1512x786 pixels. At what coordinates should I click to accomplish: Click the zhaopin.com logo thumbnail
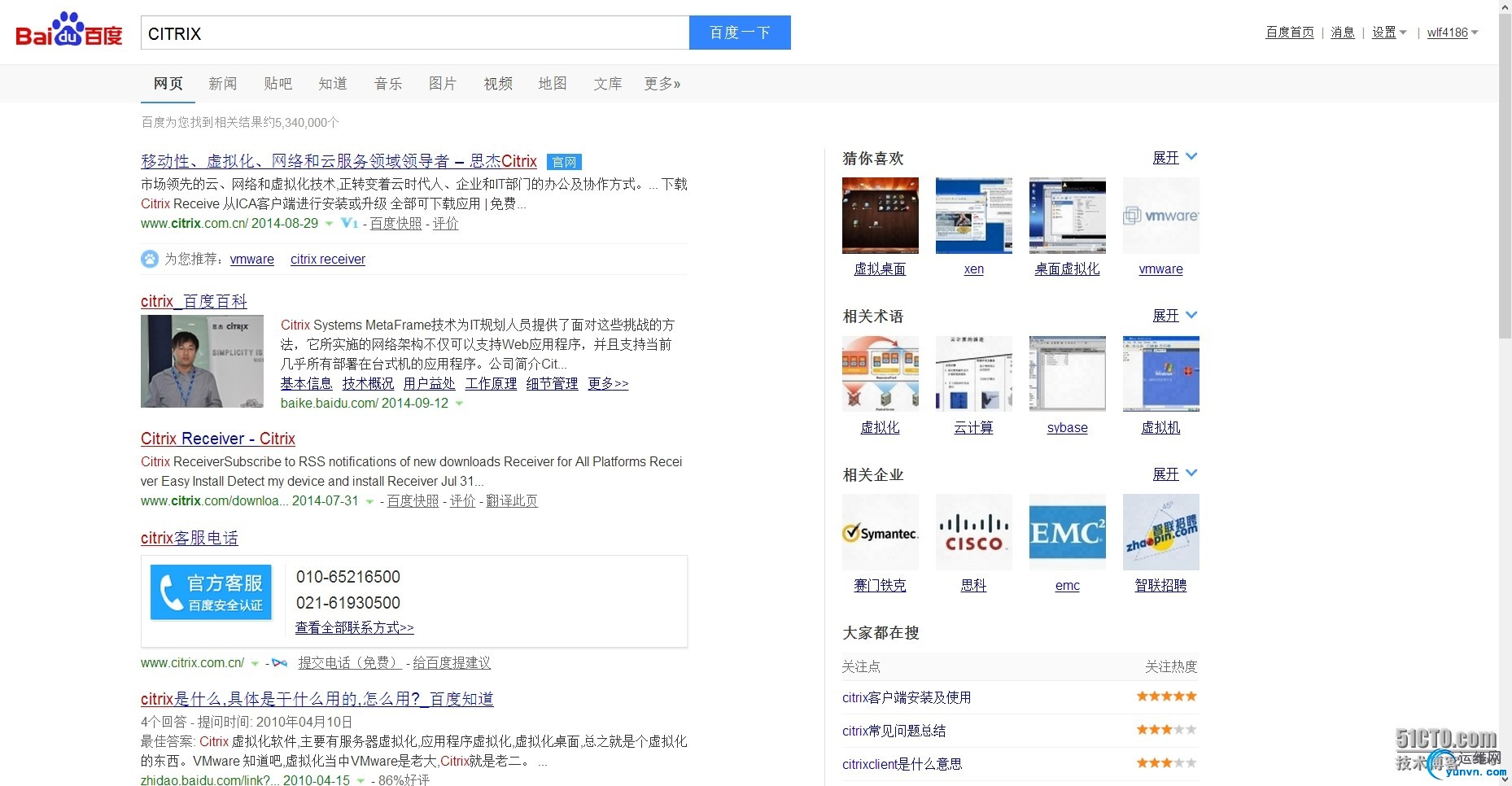click(x=1160, y=532)
